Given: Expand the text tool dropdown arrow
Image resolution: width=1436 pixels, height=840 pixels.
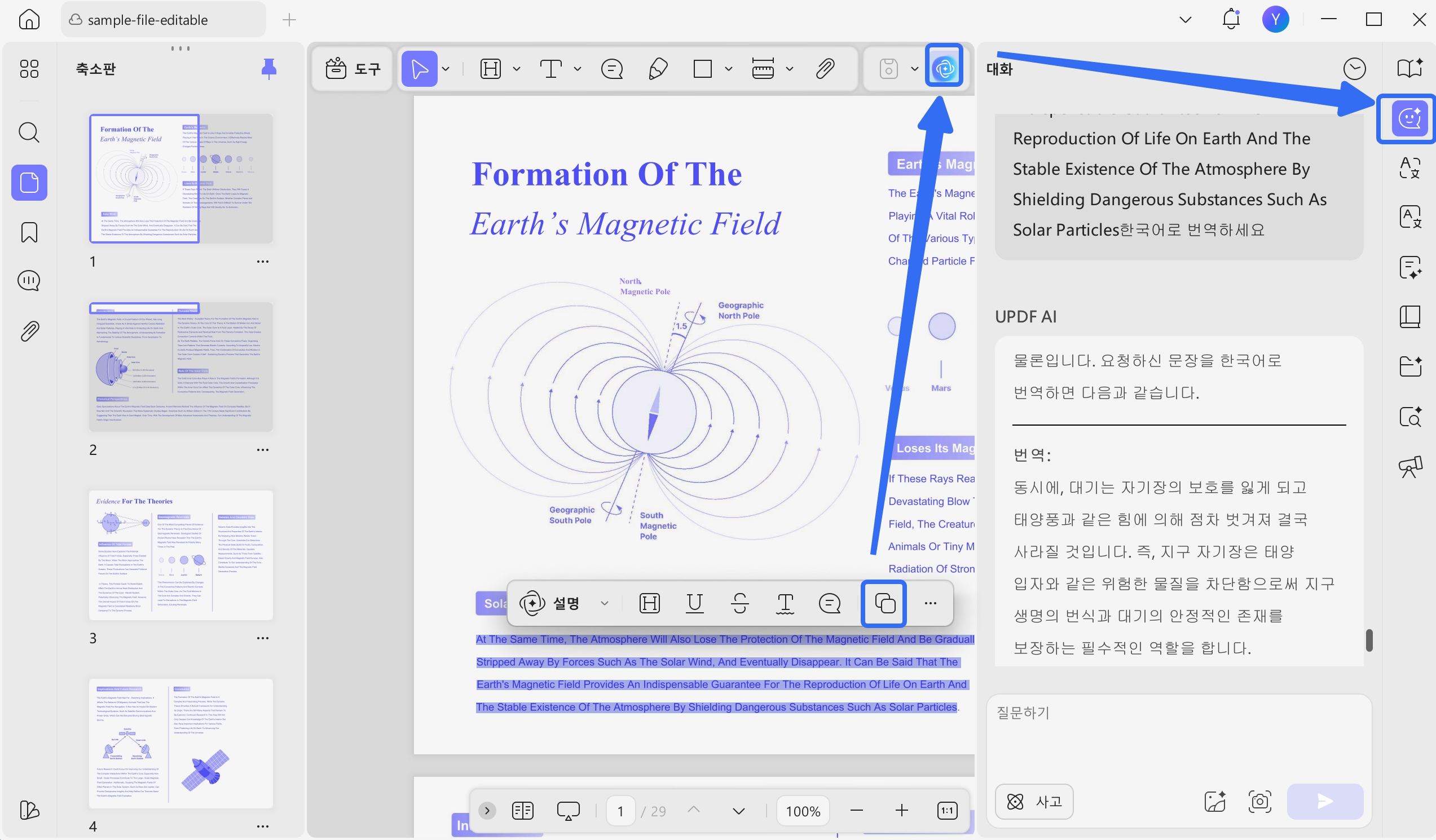Looking at the screenshot, I should tap(577, 69).
